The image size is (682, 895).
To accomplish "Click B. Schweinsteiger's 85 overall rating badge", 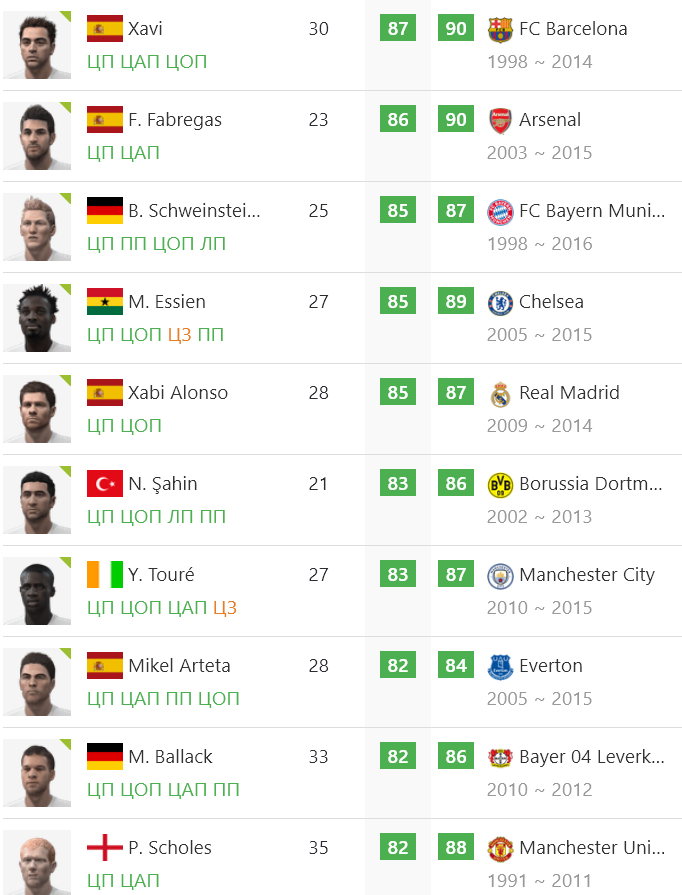I will 398,211.
